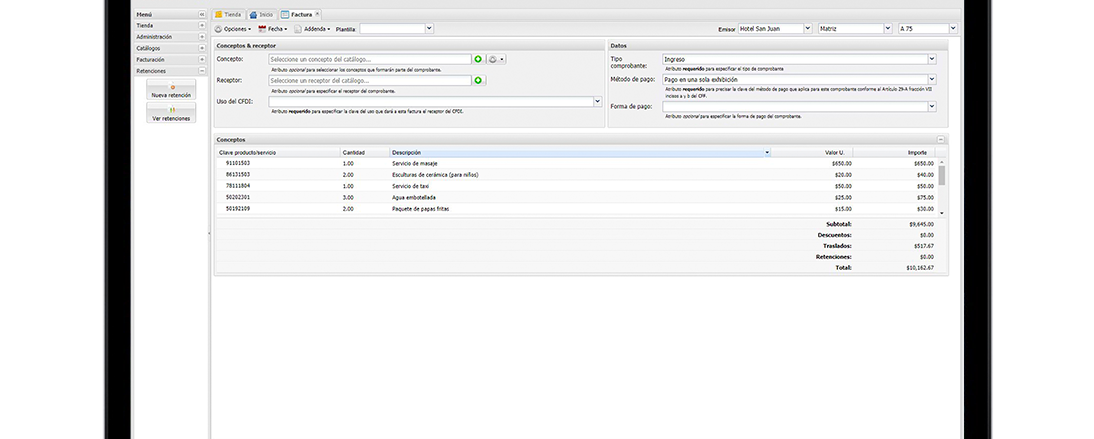The image size is (1094, 439).
Task: Open the Tipo comprobante dropdown
Action: (931, 59)
